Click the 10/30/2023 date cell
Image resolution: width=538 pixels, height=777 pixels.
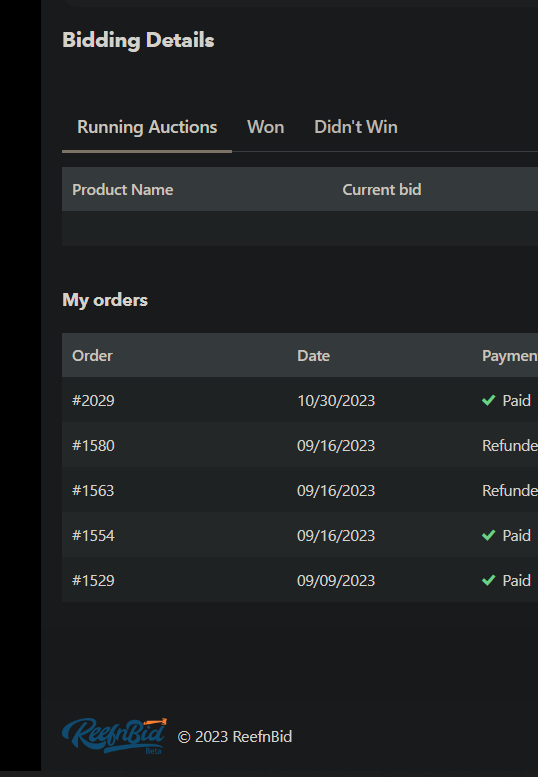[x=336, y=400]
